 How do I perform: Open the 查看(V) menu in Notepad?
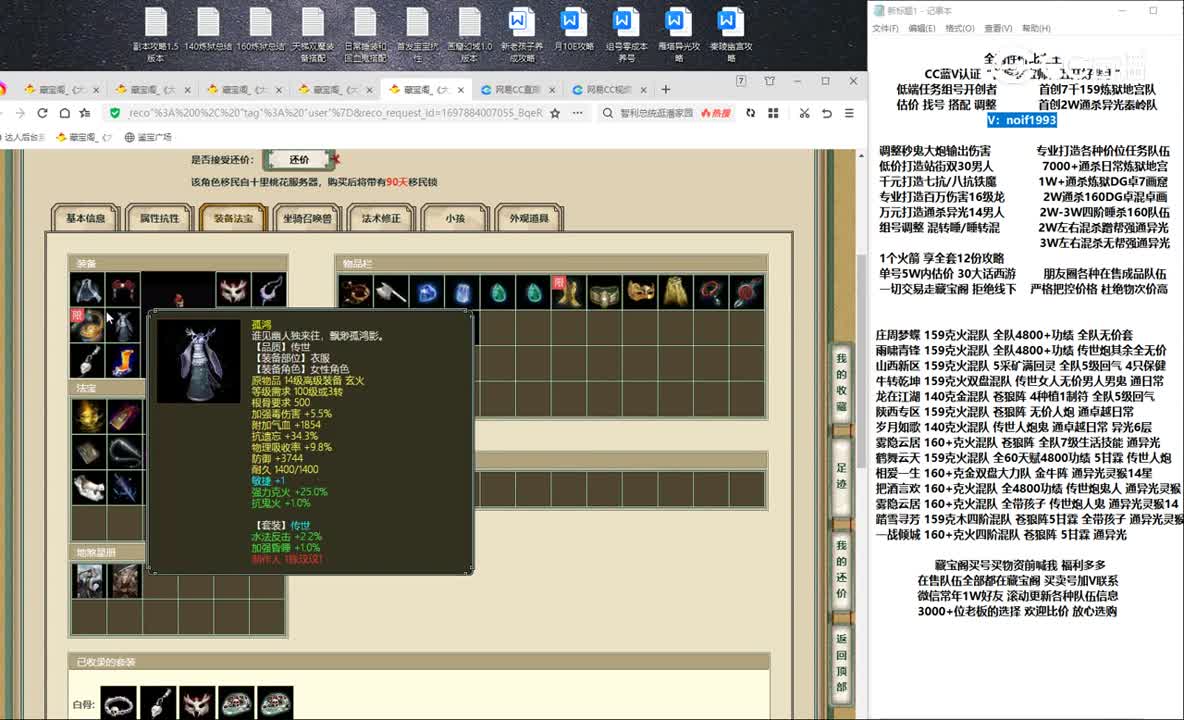997,28
